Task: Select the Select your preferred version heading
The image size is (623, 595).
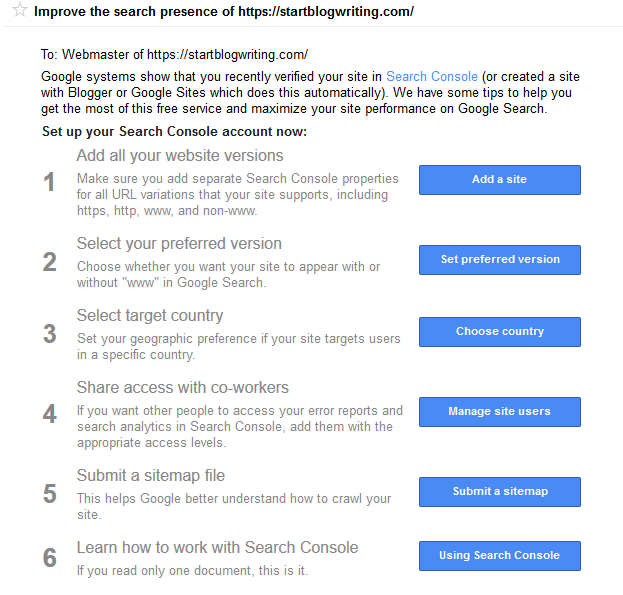Action: (x=179, y=243)
